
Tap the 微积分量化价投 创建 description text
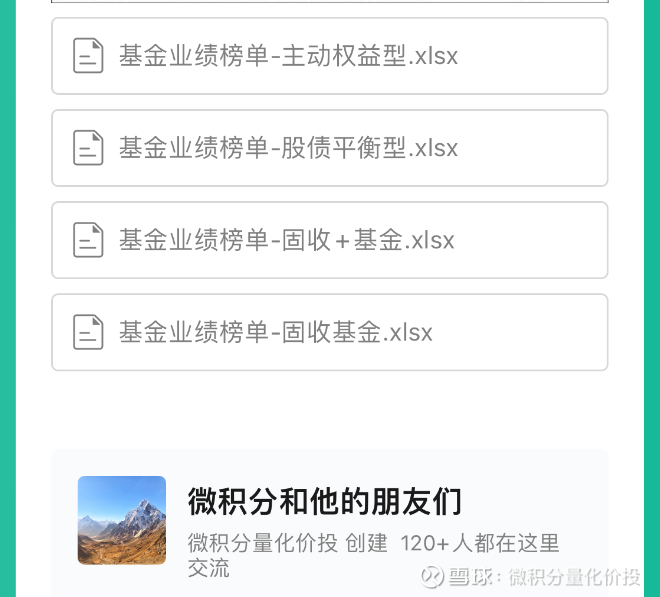click(x=287, y=543)
